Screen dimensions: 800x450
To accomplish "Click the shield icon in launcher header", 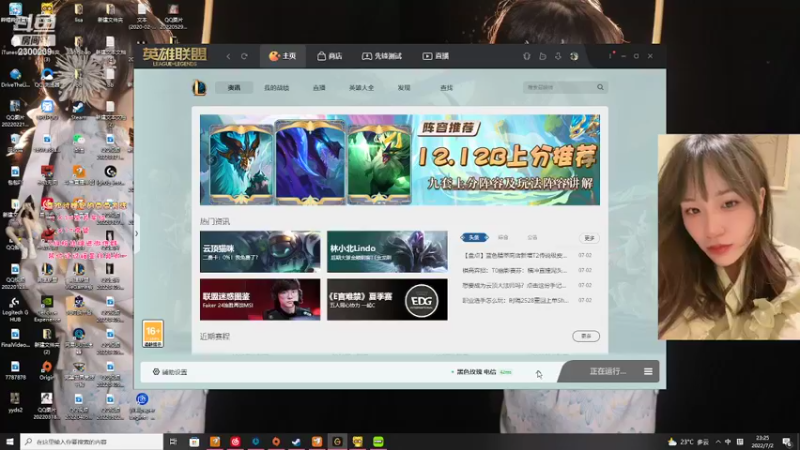I will click(527, 56).
